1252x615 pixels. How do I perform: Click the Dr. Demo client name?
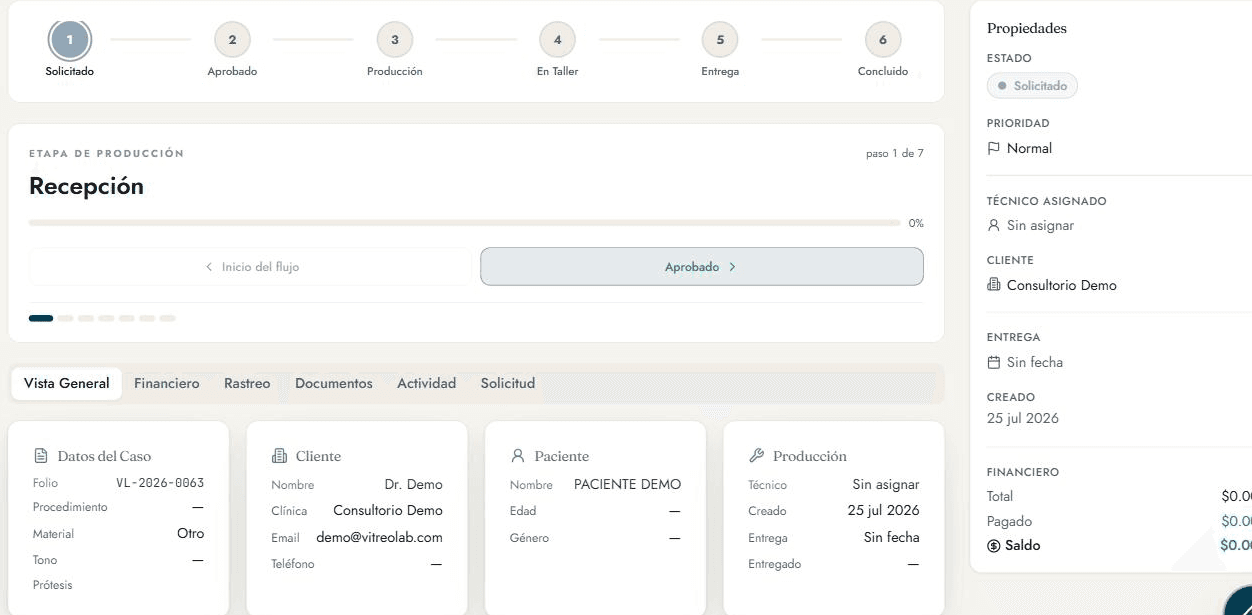(x=414, y=484)
